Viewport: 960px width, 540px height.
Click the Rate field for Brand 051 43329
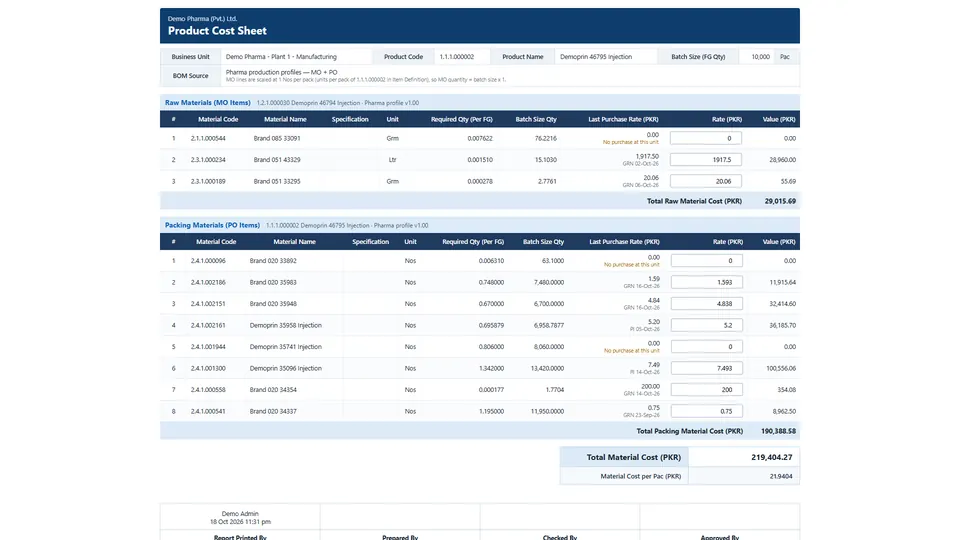705,160
